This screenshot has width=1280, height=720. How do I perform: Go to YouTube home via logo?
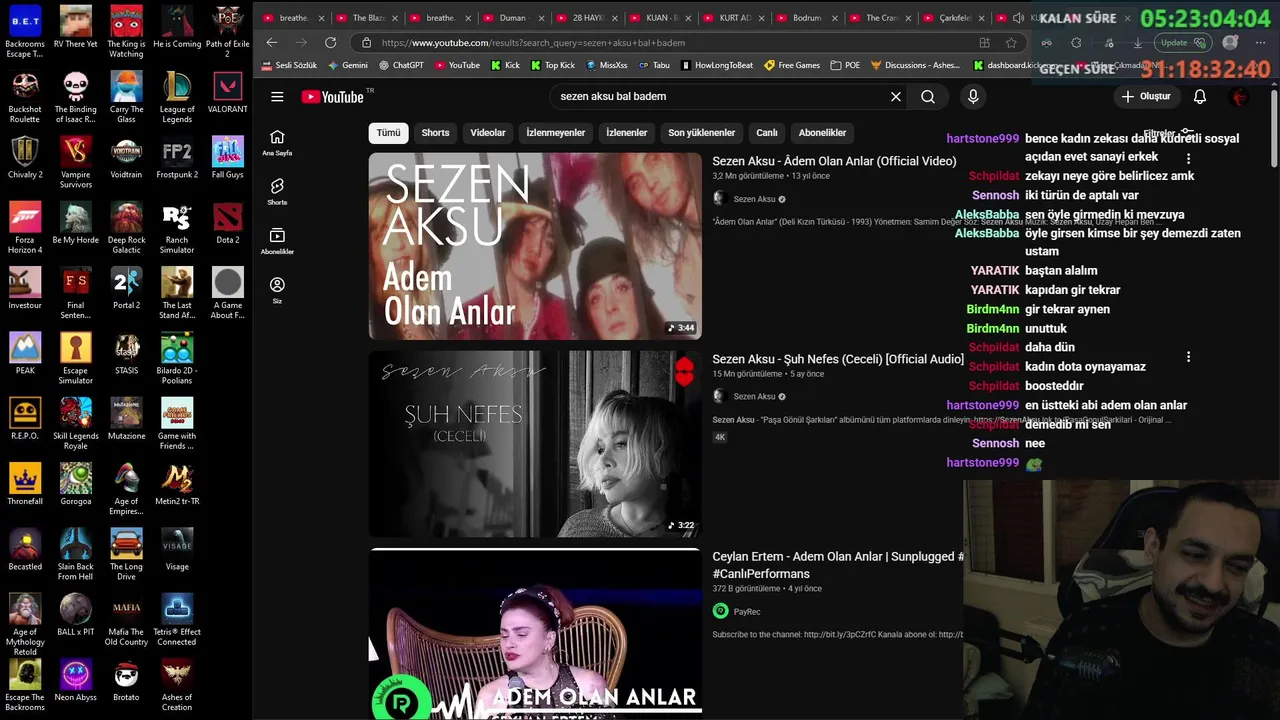[332, 97]
